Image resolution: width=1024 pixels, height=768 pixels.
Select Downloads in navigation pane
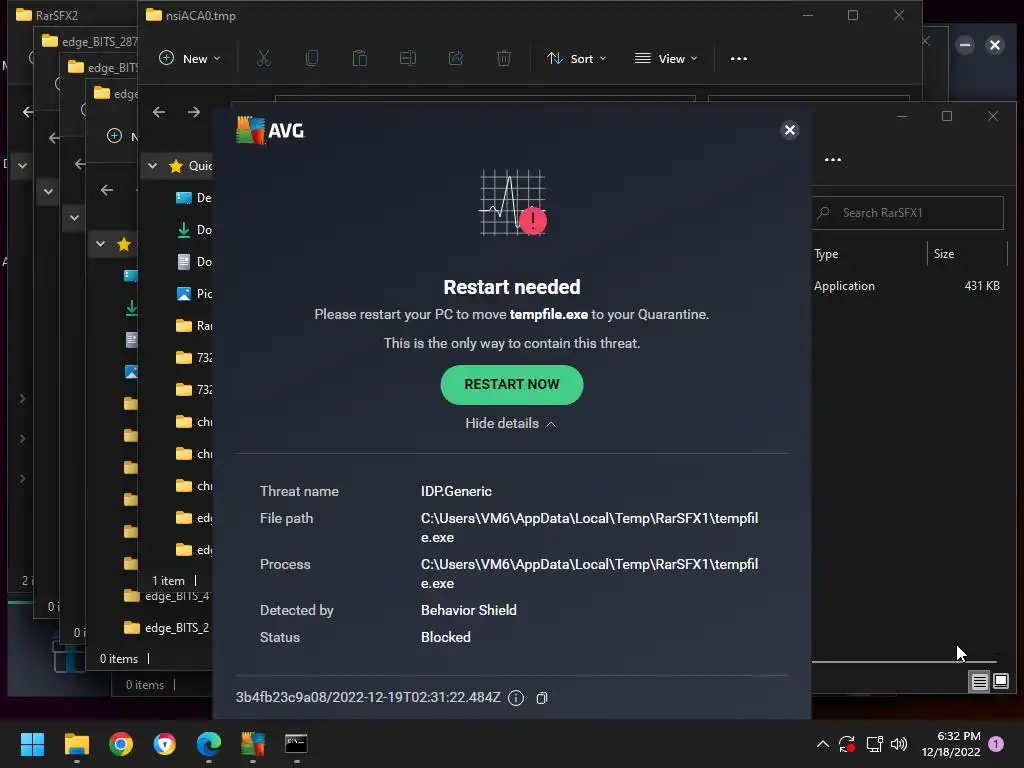coord(194,230)
